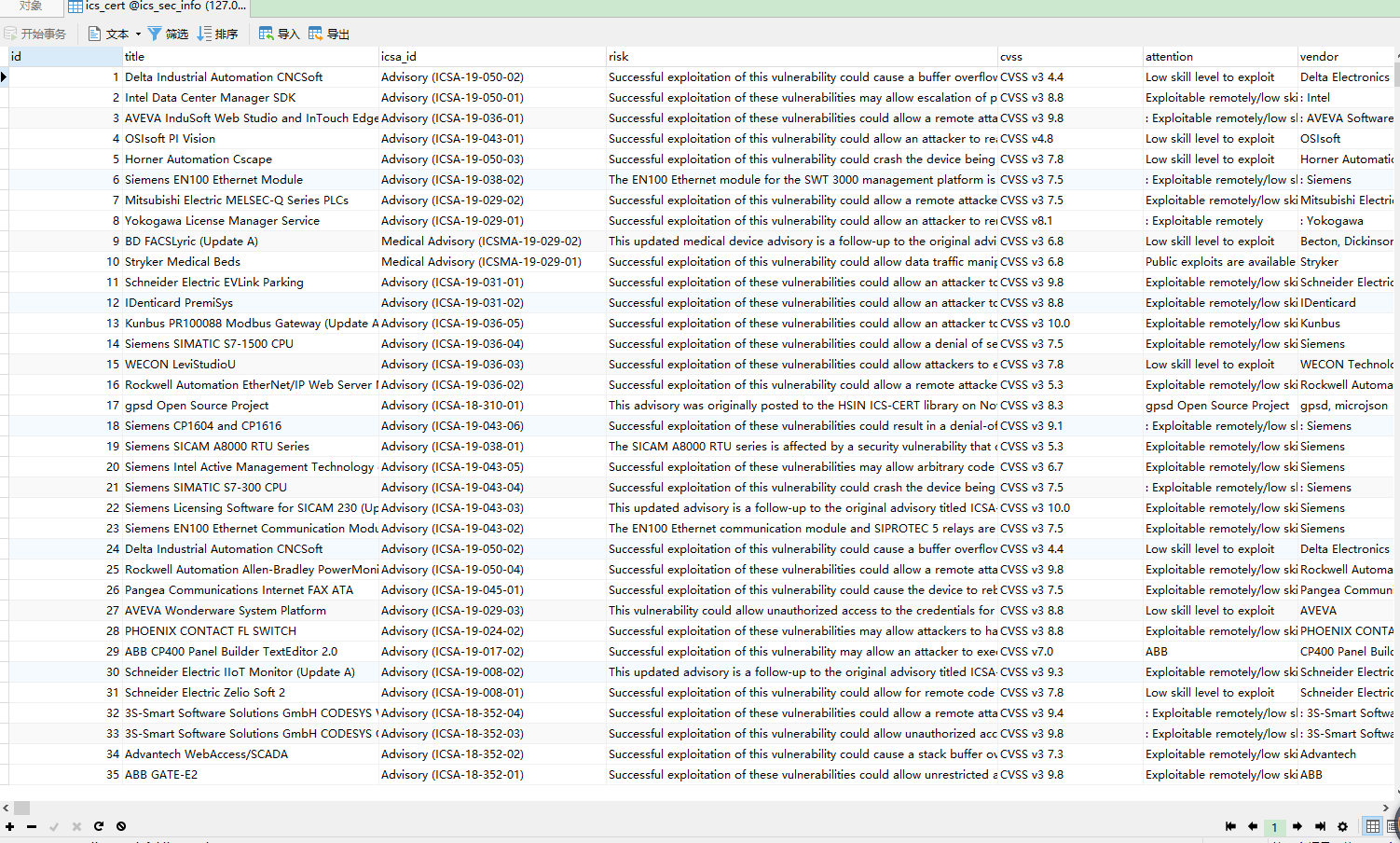Refresh the table data with the refresh icon
The width and height of the screenshot is (1400, 843).
tap(99, 826)
